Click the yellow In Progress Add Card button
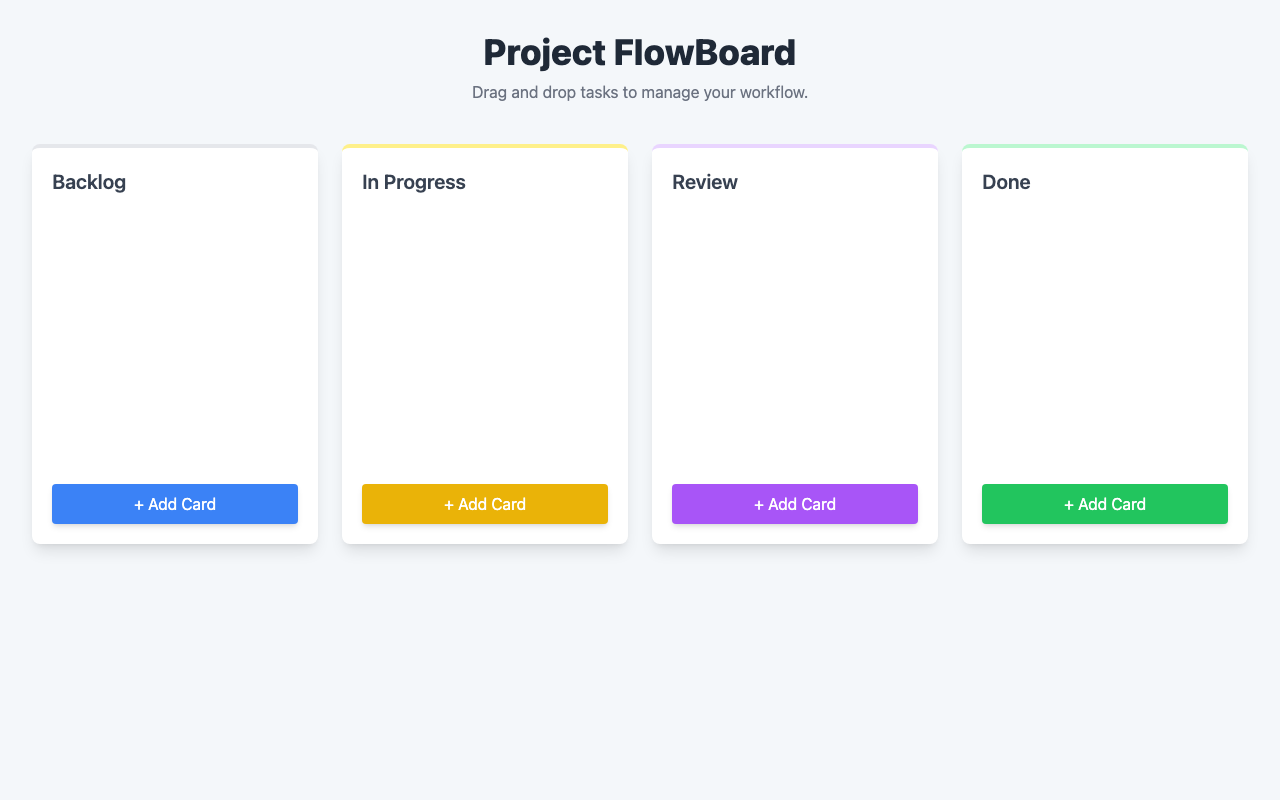The height and width of the screenshot is (800, 1280). [x=485, y=504]
